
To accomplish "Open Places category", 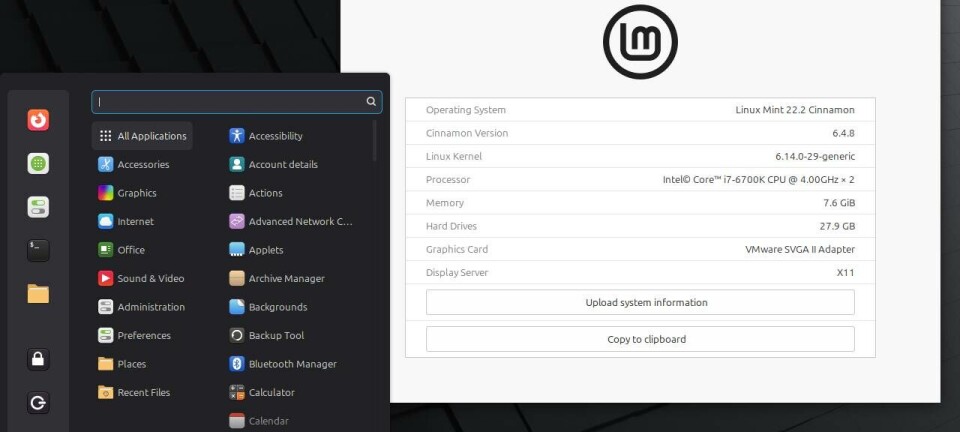I will pos(122,364).
